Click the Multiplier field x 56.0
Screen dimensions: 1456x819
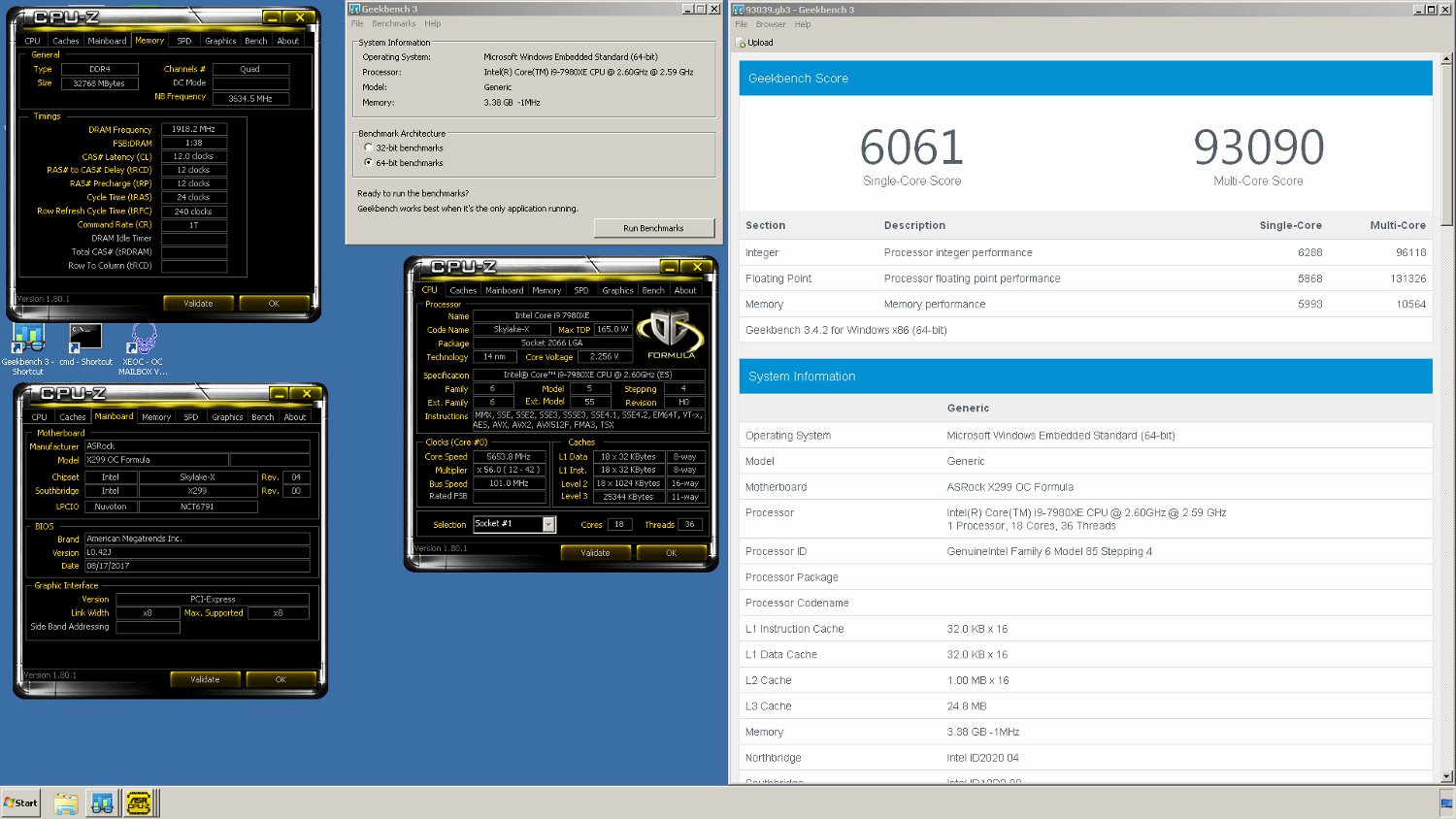[509, 470]
